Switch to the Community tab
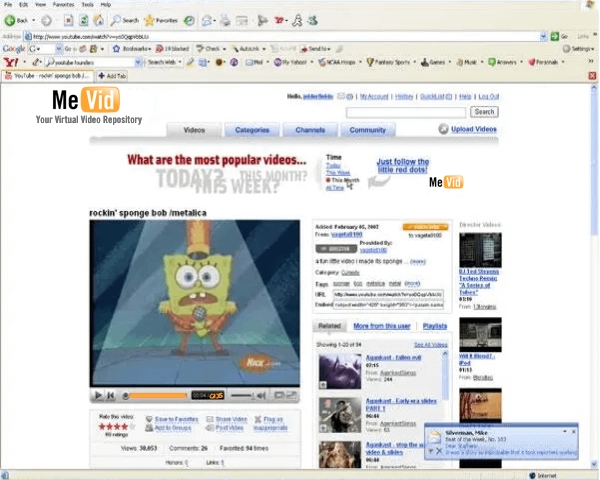This screenshot has width=600, height=480. 367,130
